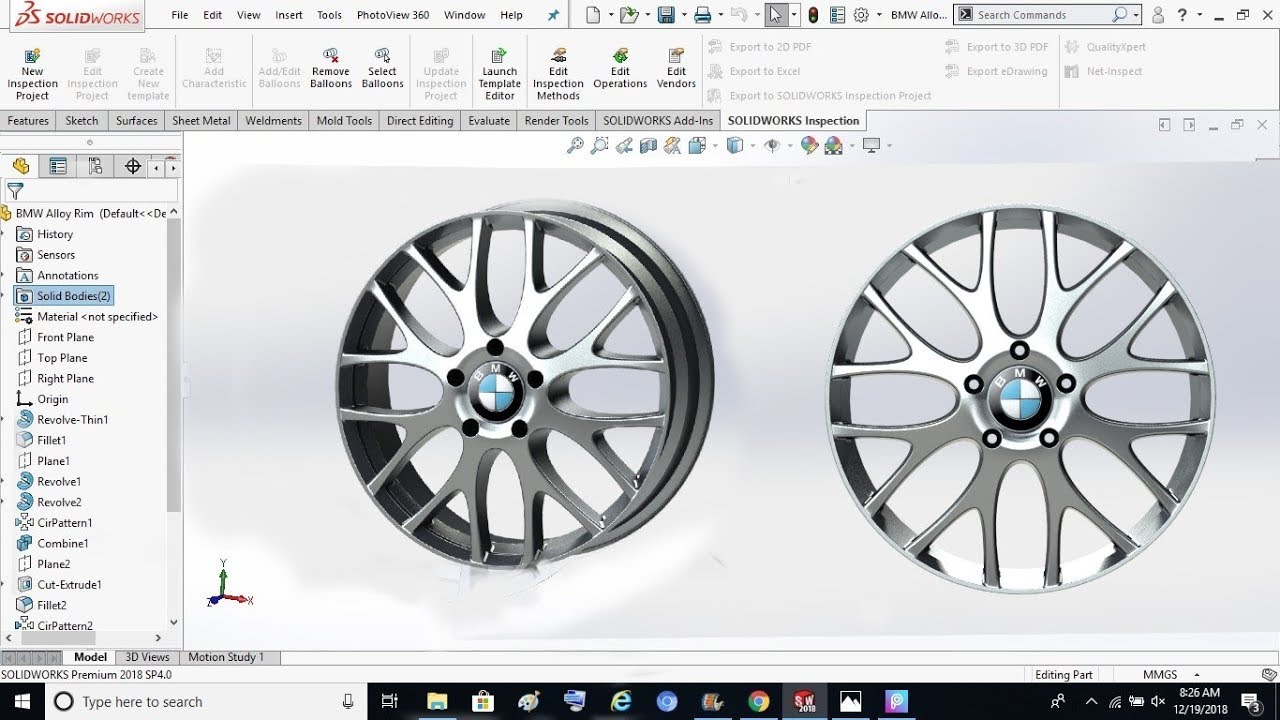Image resolution: width=1280 pixels, height=720 pixels.
Task: Launch Template Editor
Action: [x=500, y=74]
